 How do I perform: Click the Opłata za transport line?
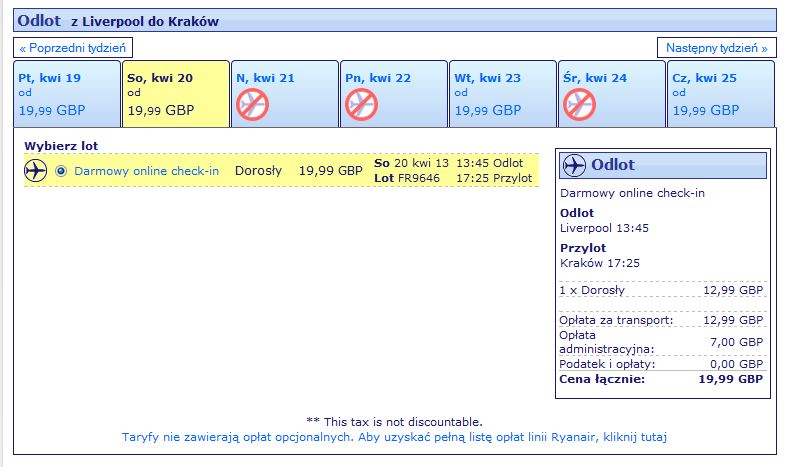click(661, 320)
